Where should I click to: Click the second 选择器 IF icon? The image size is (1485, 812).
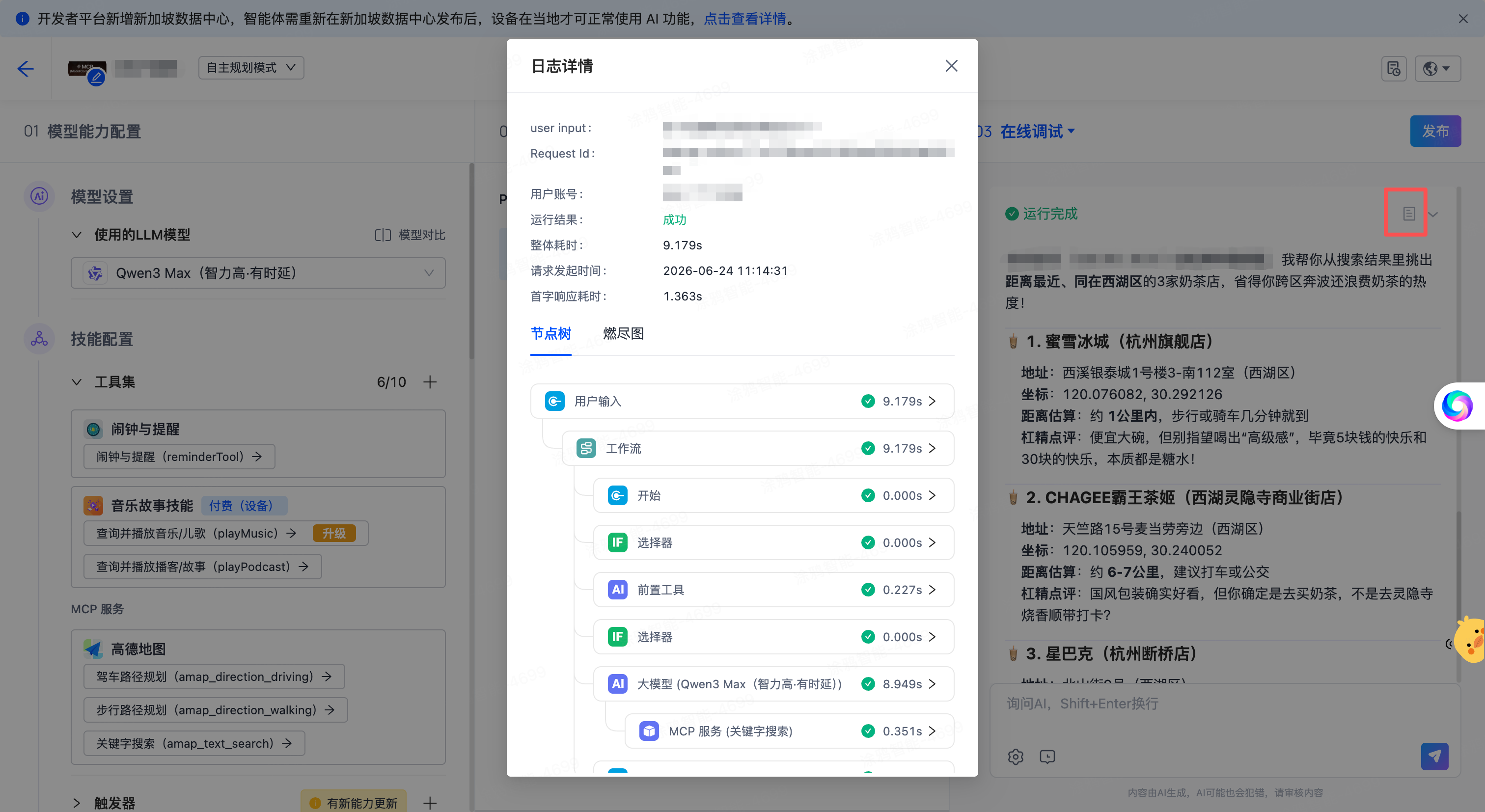click(x=617, y=637)
